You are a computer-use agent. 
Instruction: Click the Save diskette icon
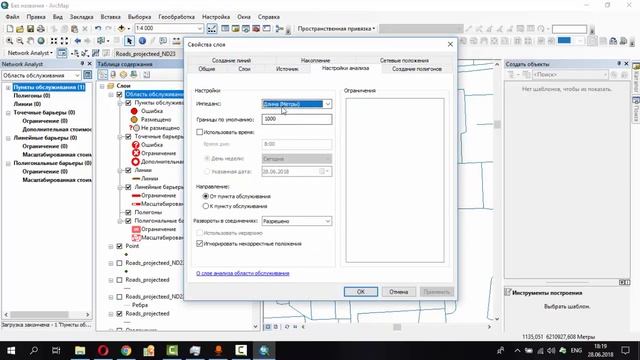[x=30, y=29]
